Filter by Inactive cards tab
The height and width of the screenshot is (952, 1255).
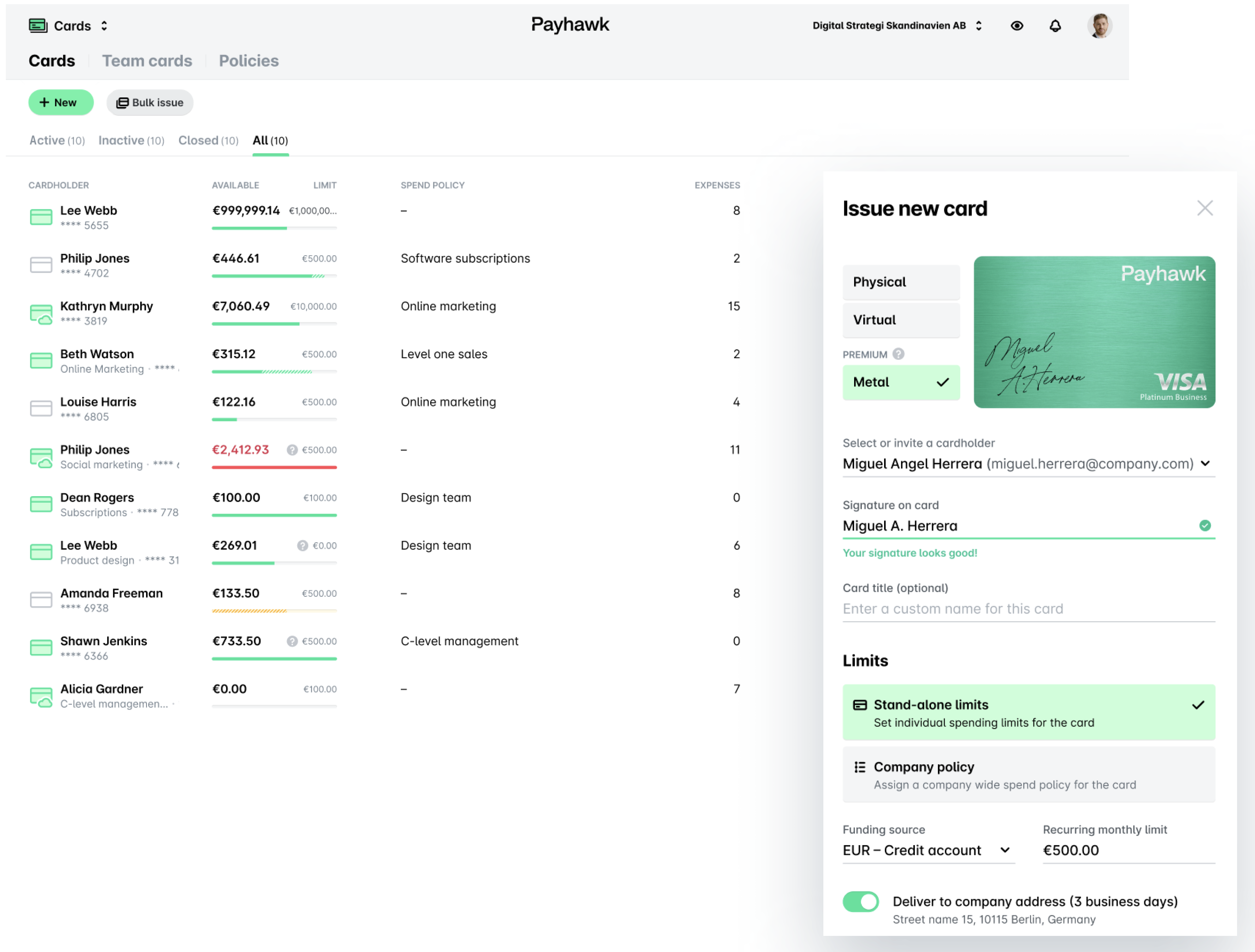coord(131,140)
